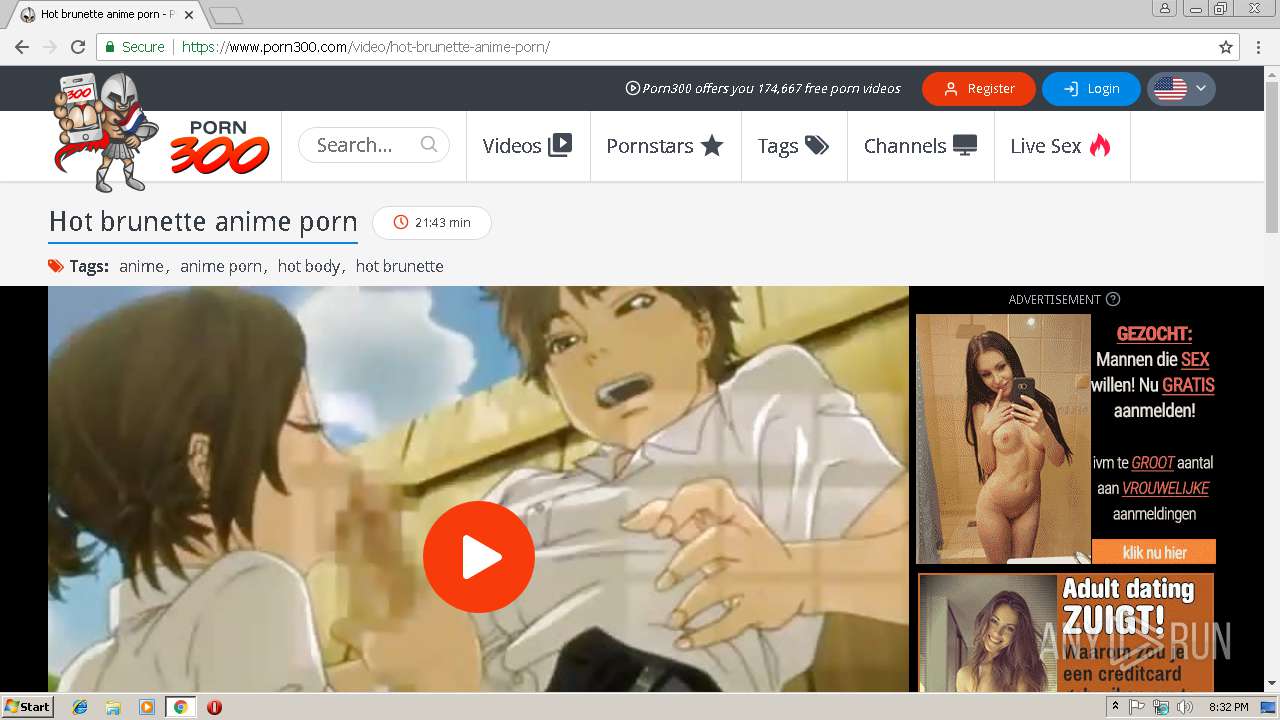
Task: Open the Action Center flag tray icon
Action: point(1137,707)
